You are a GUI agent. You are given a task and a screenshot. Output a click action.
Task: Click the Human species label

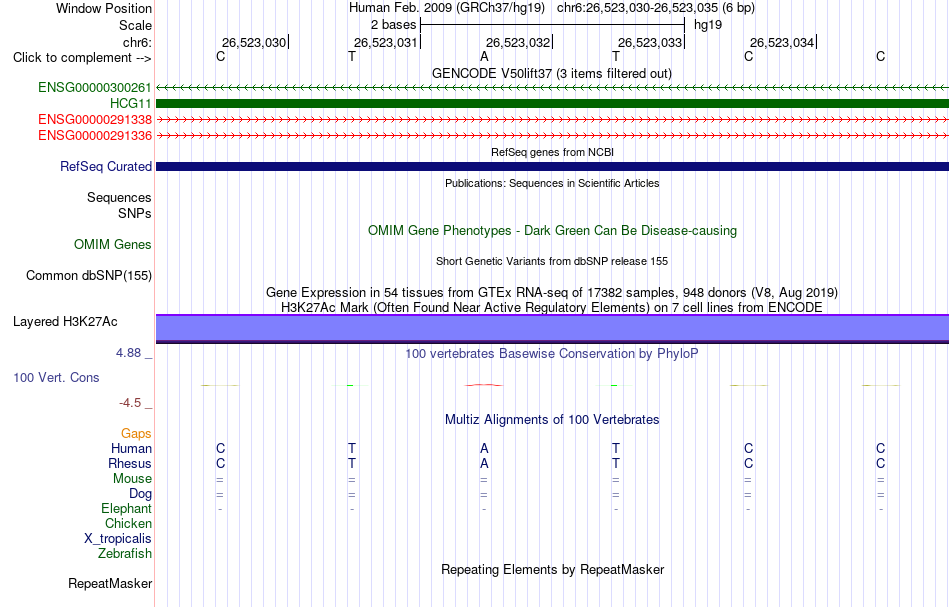[x=131, y=448]
